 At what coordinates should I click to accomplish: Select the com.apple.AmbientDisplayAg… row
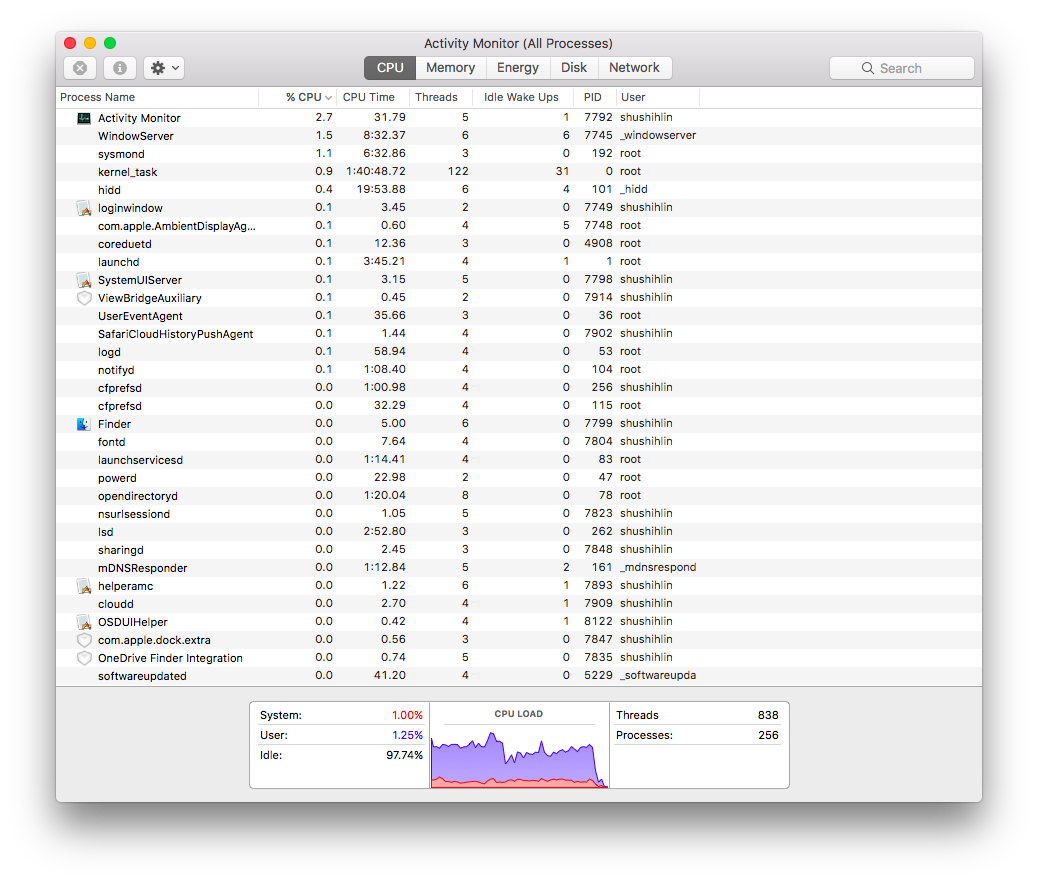tap(518, 226)
